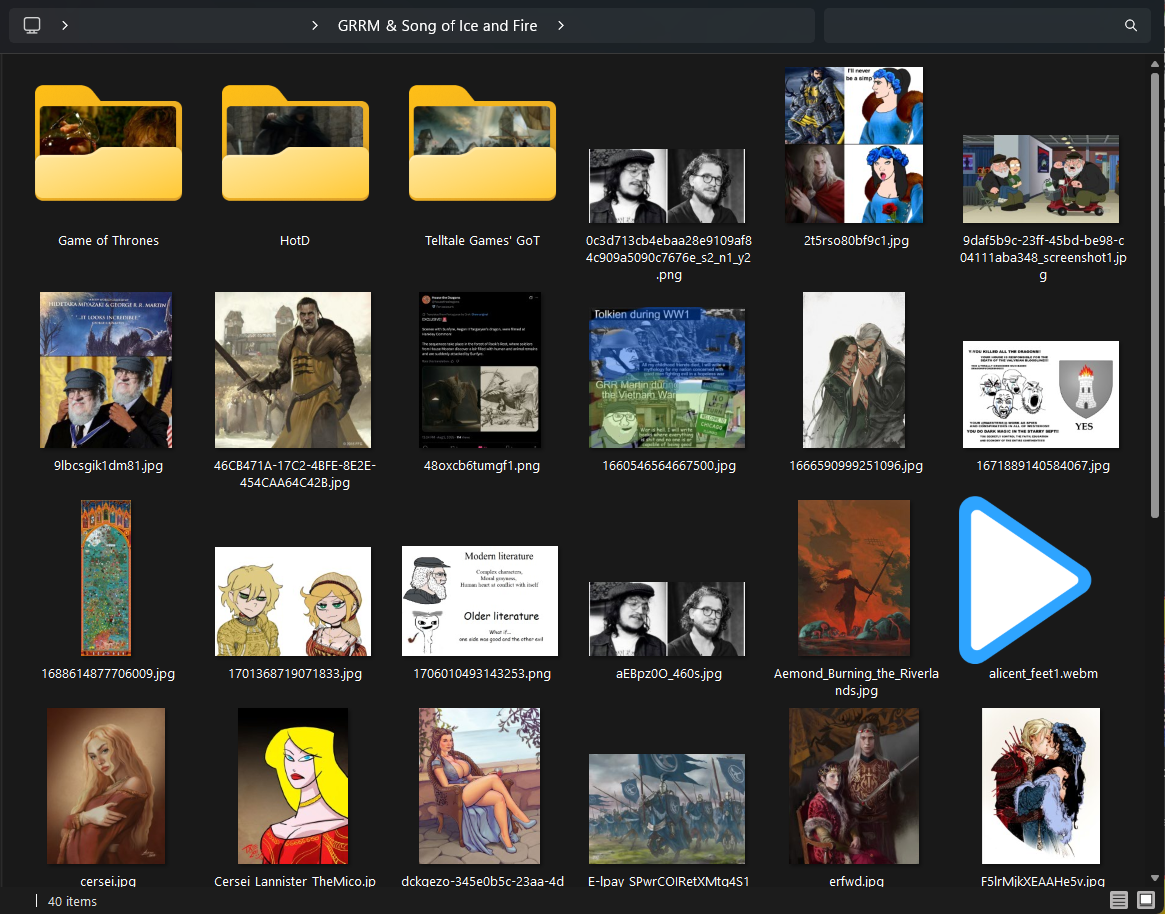Select the erfwd.jpg thumbnail

click(x=854, y=786)
